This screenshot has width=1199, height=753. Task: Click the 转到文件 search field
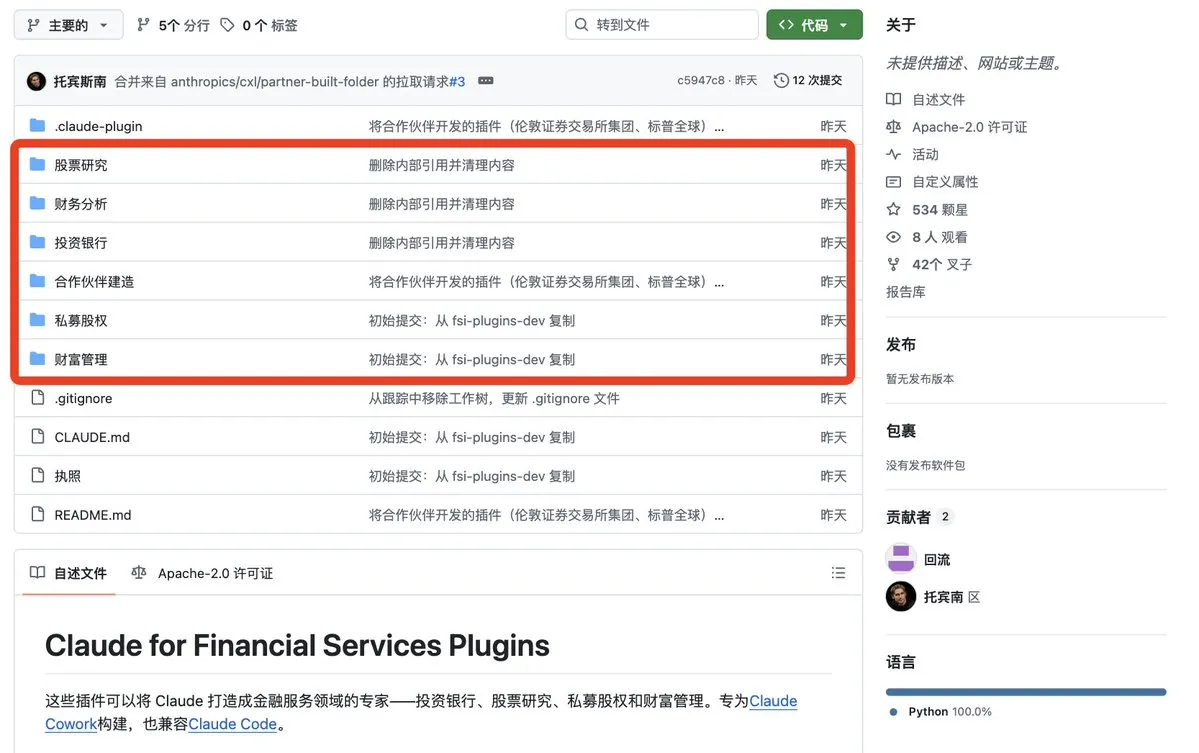pos(662,25)
